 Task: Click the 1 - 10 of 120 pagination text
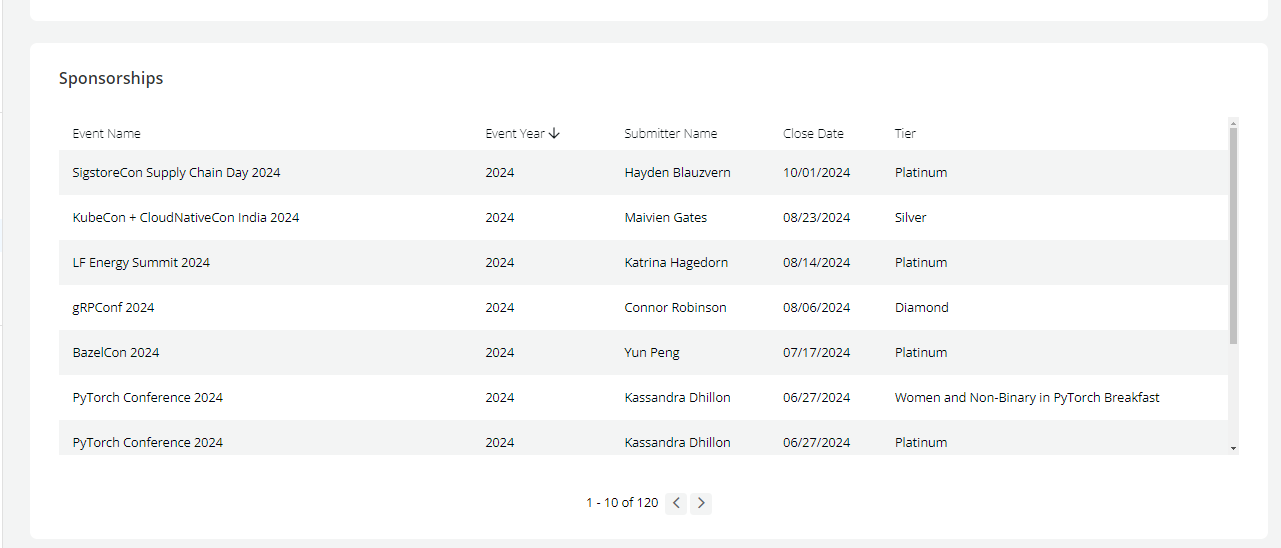[621, 503]
